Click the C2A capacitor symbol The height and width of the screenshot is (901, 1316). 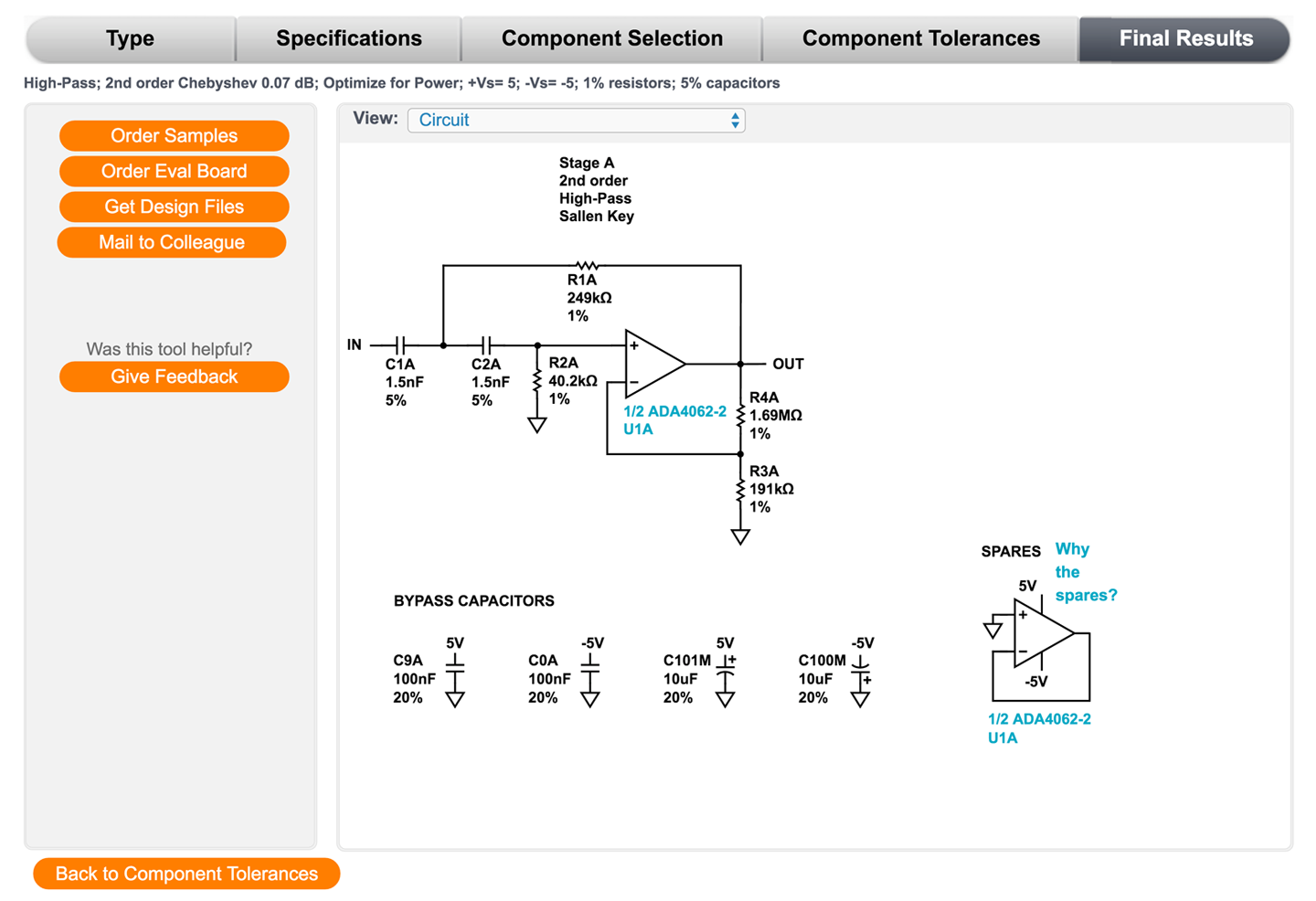pyautogui.click(x=487, y=345)
